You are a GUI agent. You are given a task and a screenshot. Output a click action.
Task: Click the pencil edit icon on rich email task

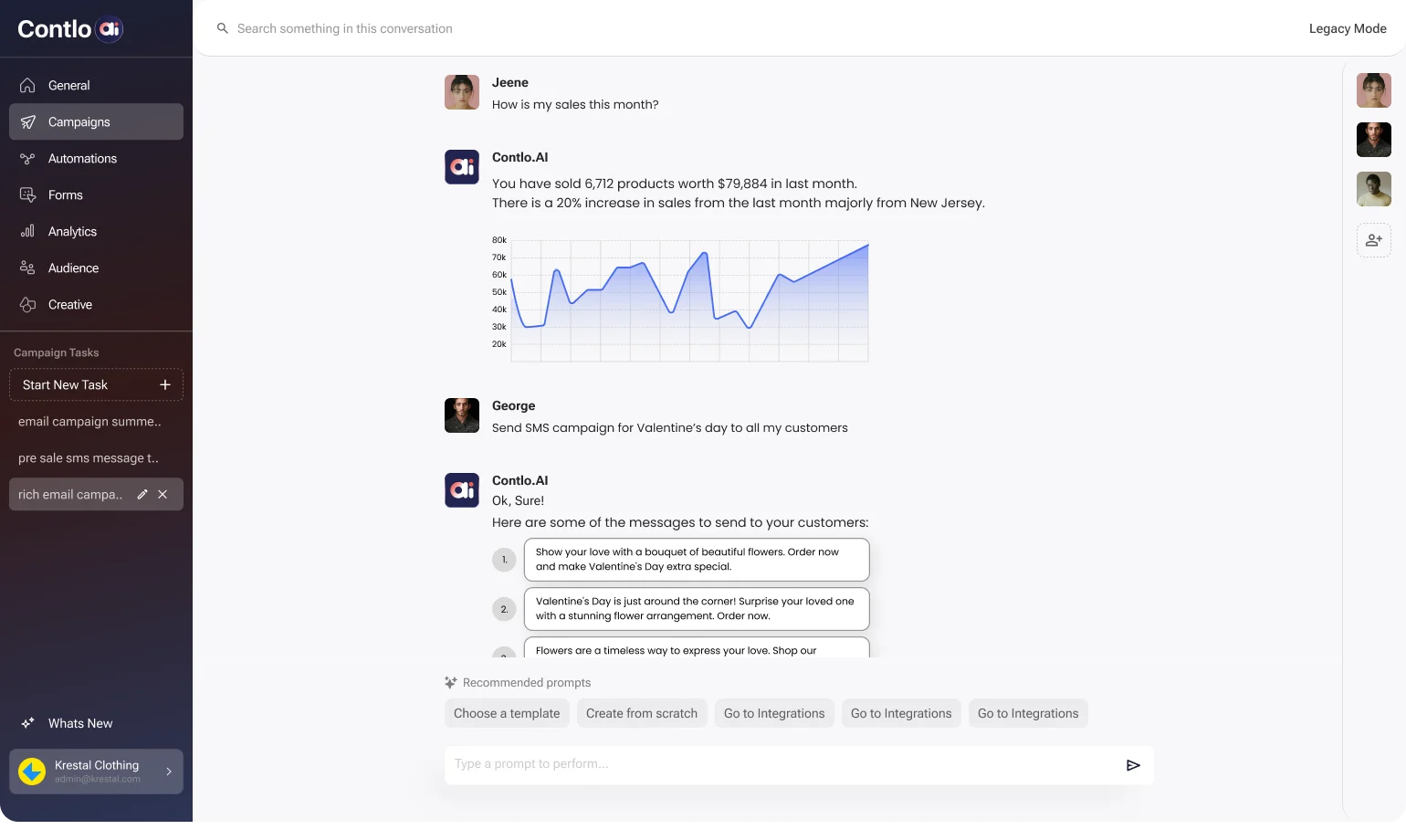(x=142, y=494)
